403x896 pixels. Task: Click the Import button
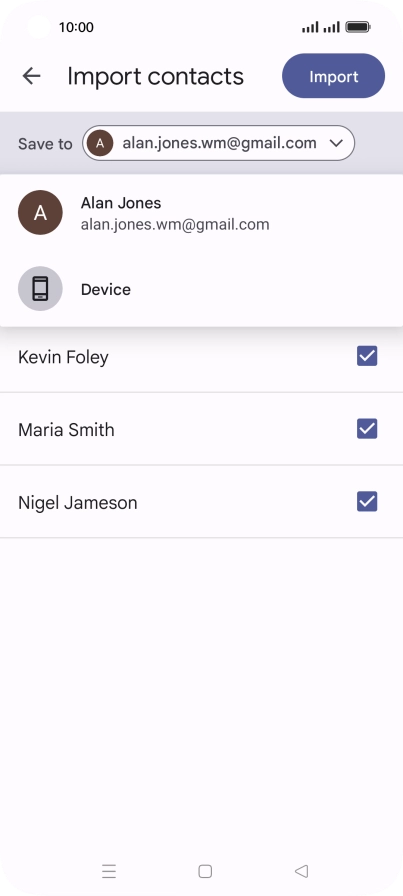pos(333,76)
